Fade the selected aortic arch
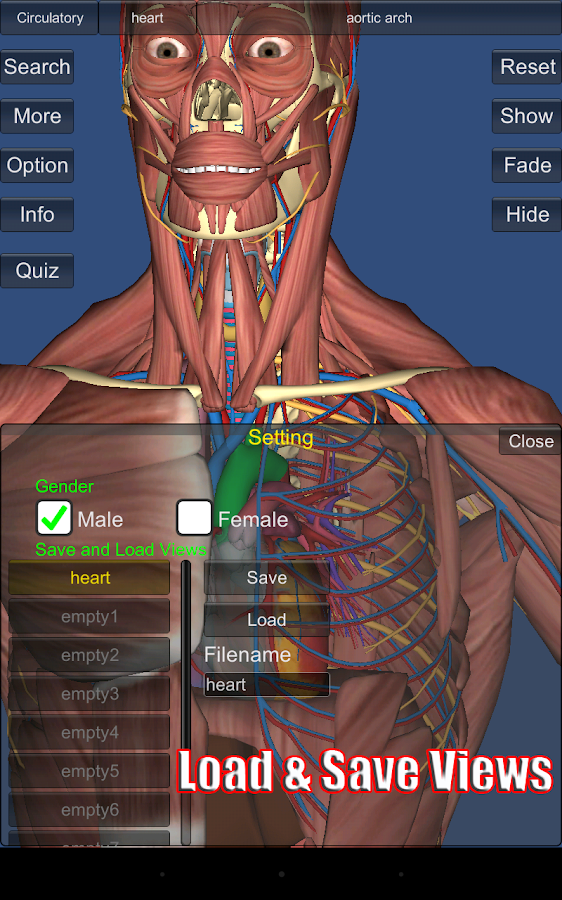 [527, 165]
